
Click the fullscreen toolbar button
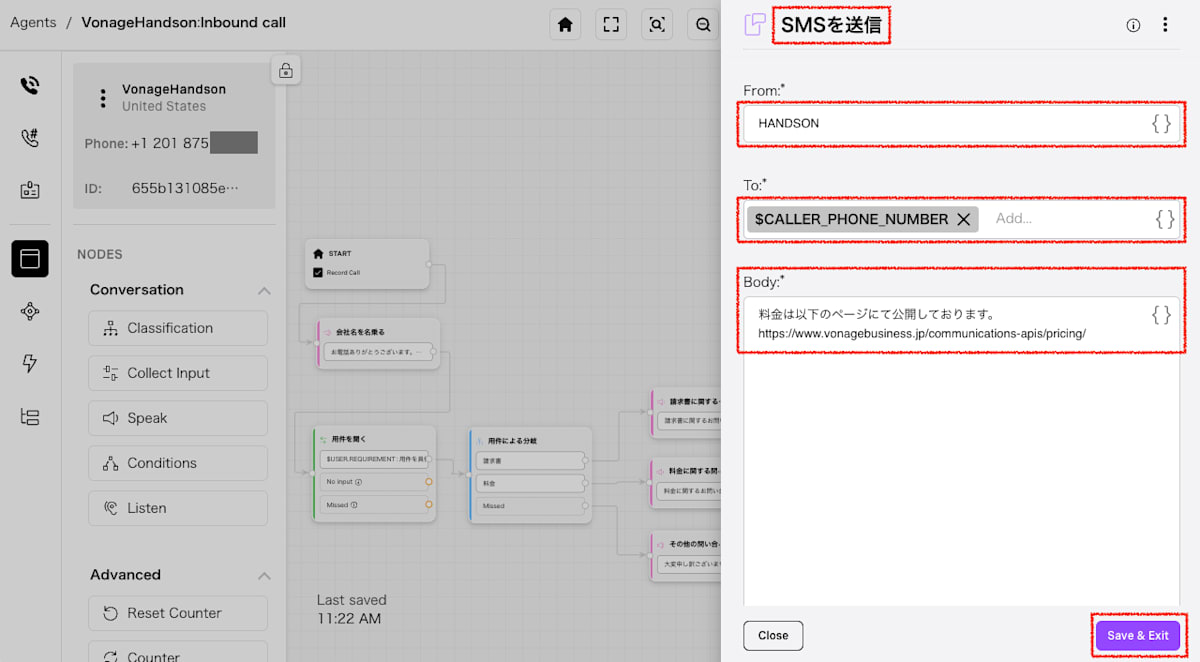611,25
